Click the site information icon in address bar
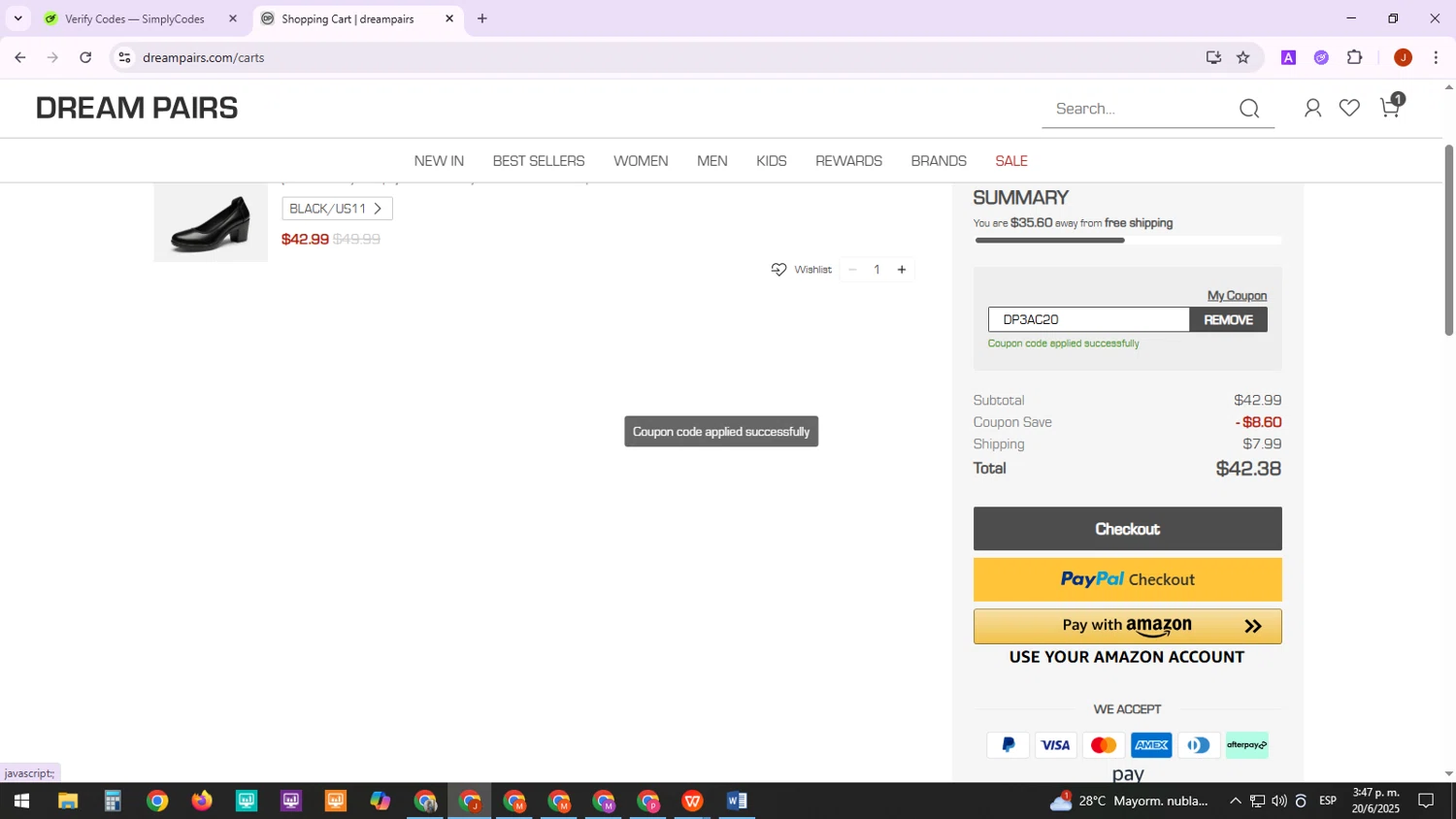The height and width of the screenshot is (819, 1456). coord(124,58)
